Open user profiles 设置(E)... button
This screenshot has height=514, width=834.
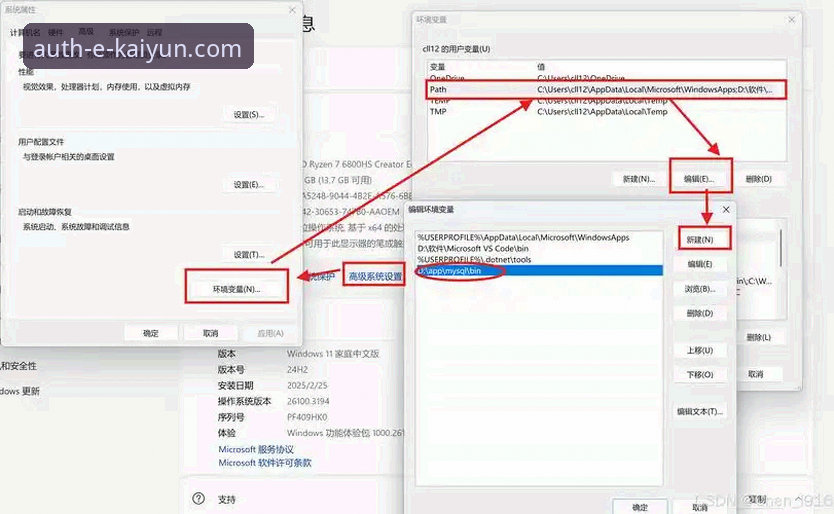(248, 185)
